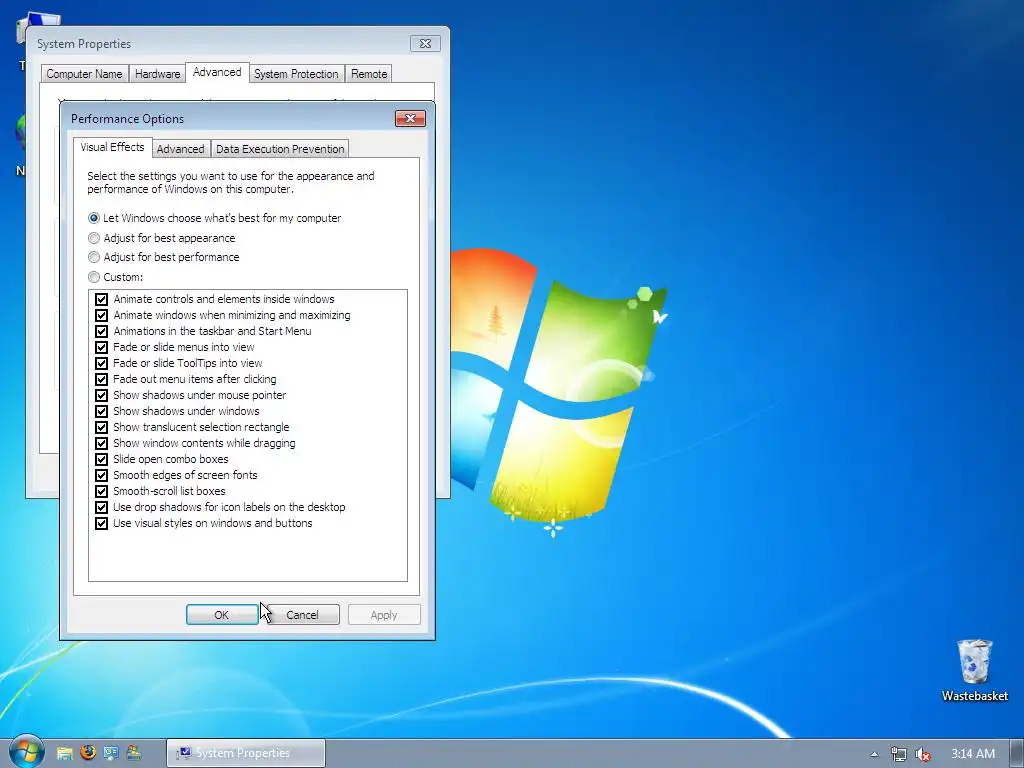Click the network tray icon
1024x768 pixels.
(899, 754)
